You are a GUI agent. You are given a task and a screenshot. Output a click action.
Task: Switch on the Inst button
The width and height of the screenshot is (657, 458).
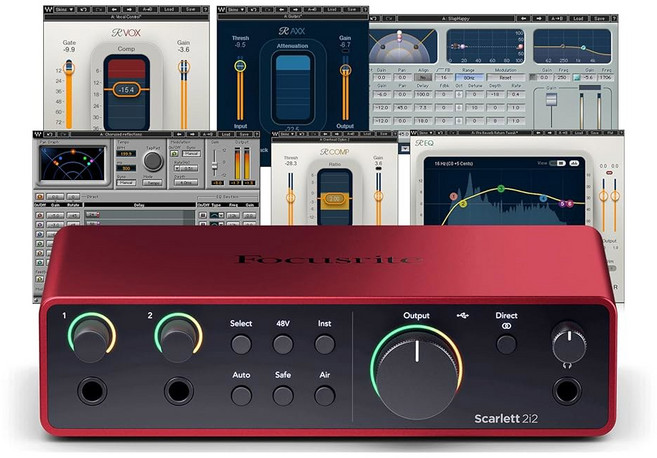325,344
